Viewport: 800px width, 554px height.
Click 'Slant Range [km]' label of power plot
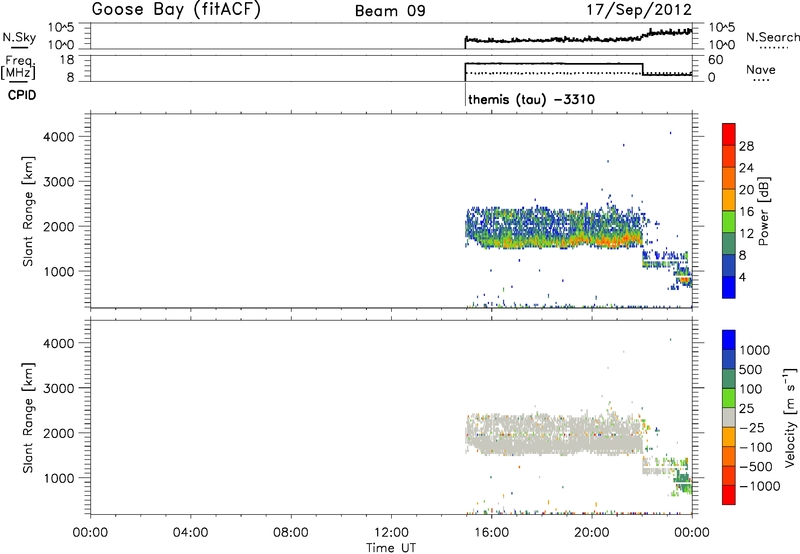click(28, 211)
